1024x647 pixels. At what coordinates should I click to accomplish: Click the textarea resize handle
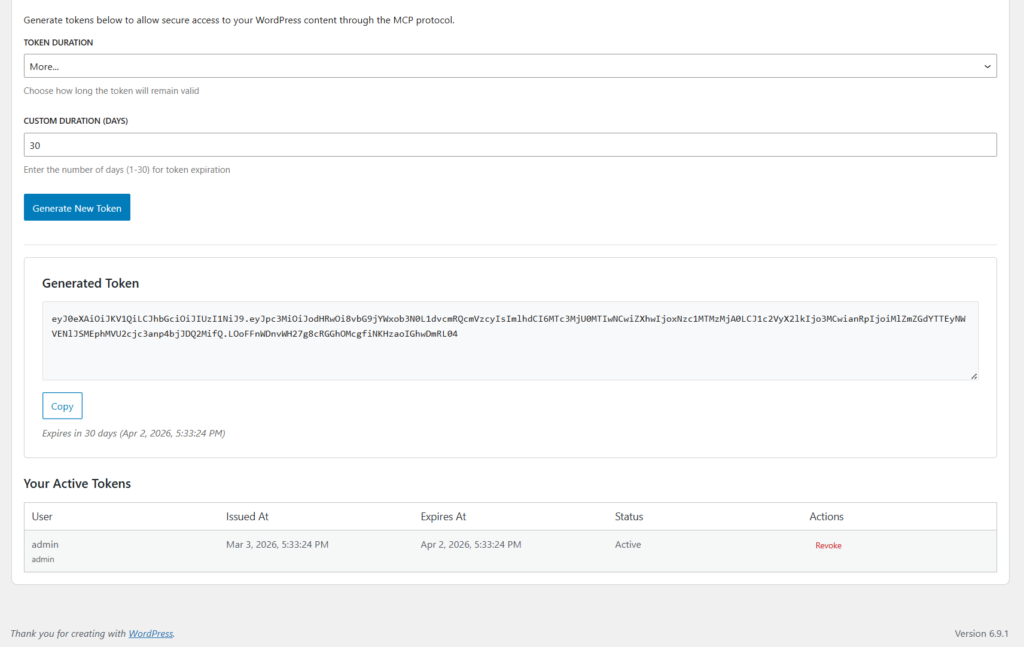click(972, 374)
